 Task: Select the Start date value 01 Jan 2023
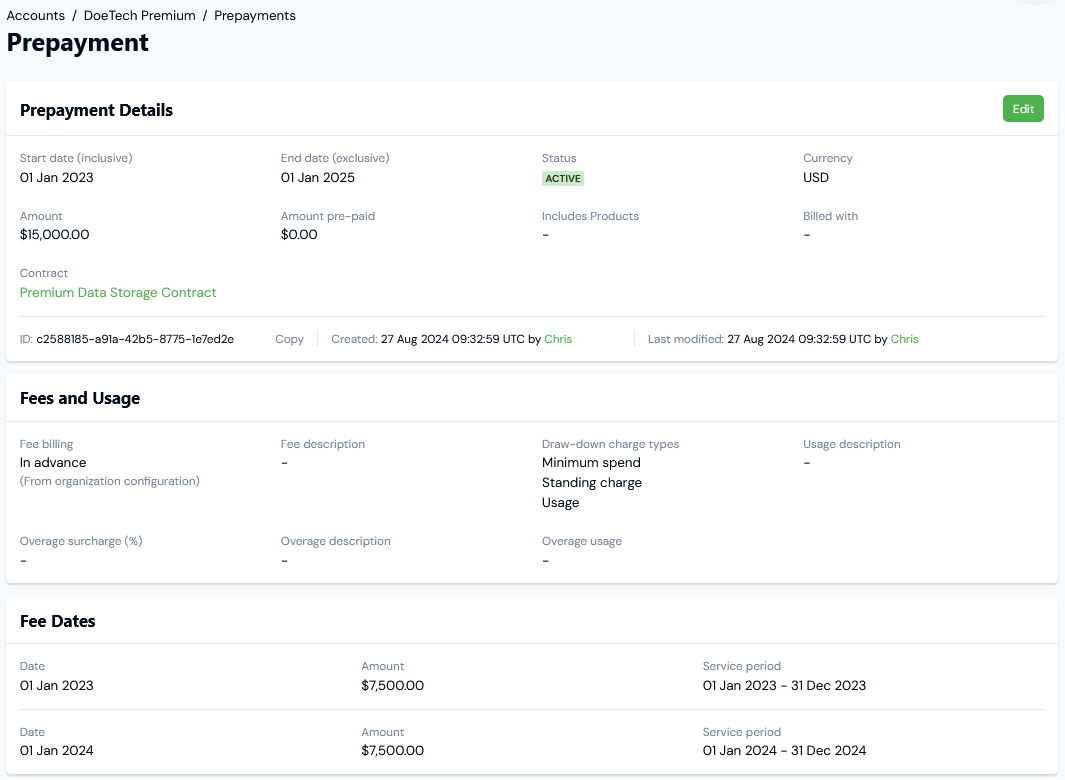pos(54,177)
